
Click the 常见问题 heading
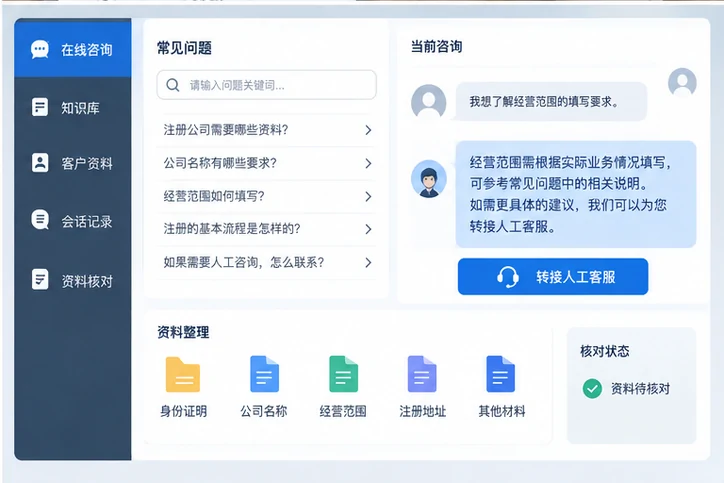click(x=184, y=48)
